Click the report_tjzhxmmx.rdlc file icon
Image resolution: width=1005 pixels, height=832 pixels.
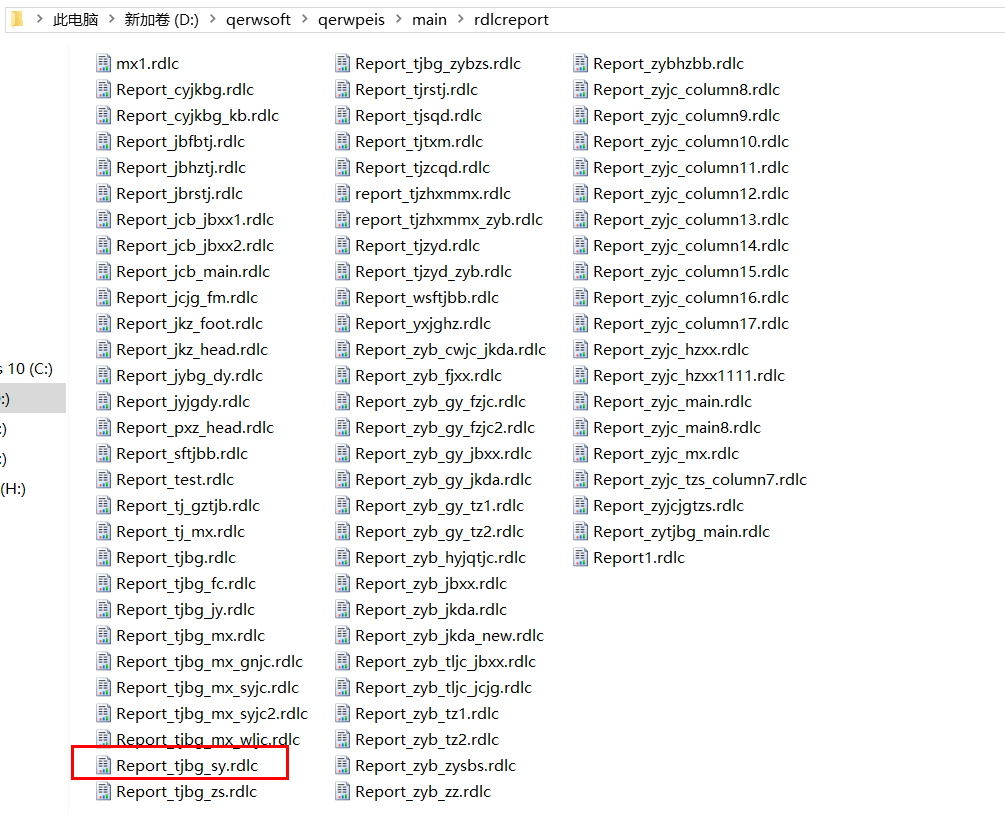click(343, 194)
